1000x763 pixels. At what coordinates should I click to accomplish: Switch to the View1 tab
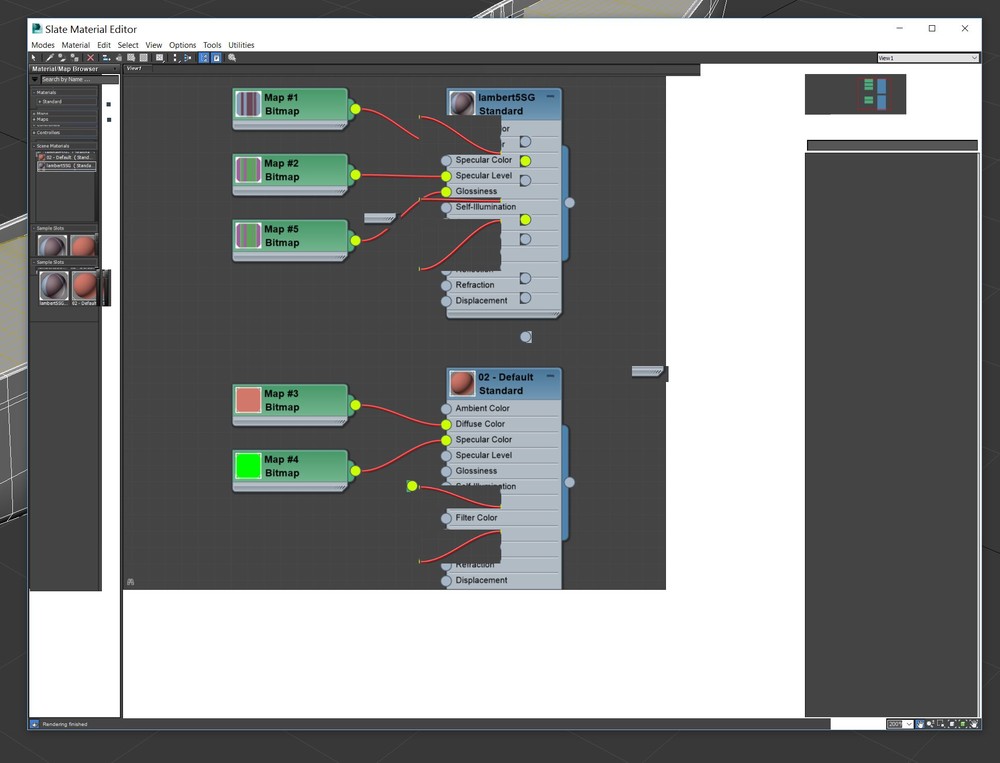[136, 69]
